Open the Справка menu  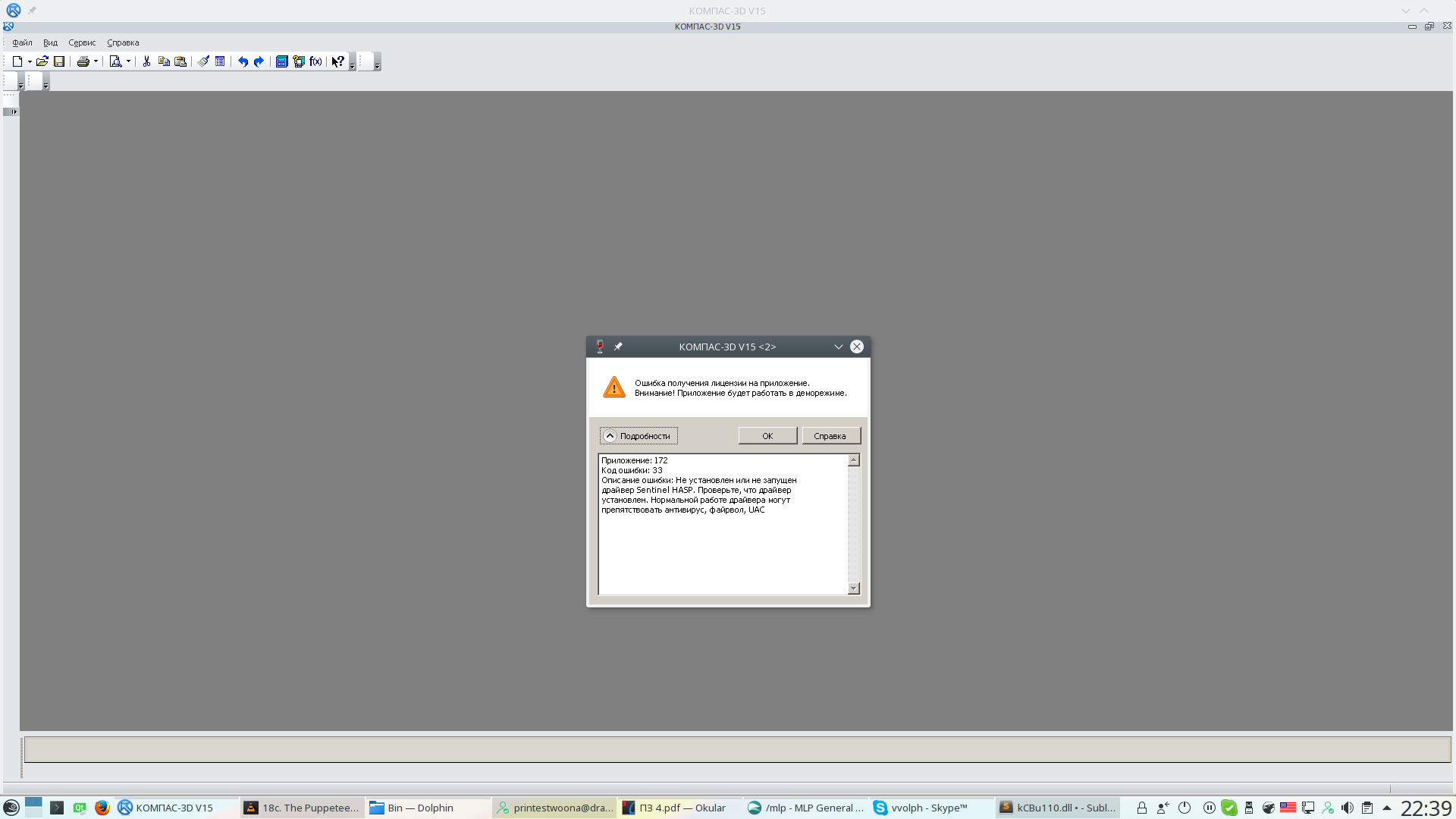[123, 42]
